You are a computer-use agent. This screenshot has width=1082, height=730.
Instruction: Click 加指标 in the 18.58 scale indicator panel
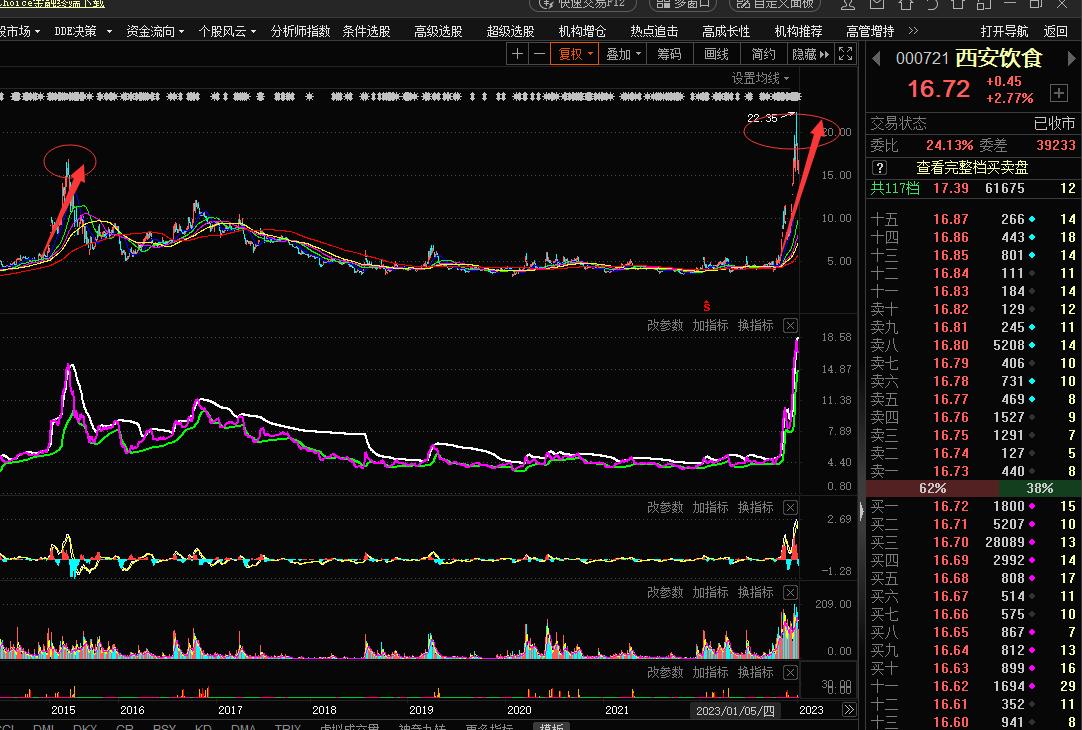(x=711, y=325)
